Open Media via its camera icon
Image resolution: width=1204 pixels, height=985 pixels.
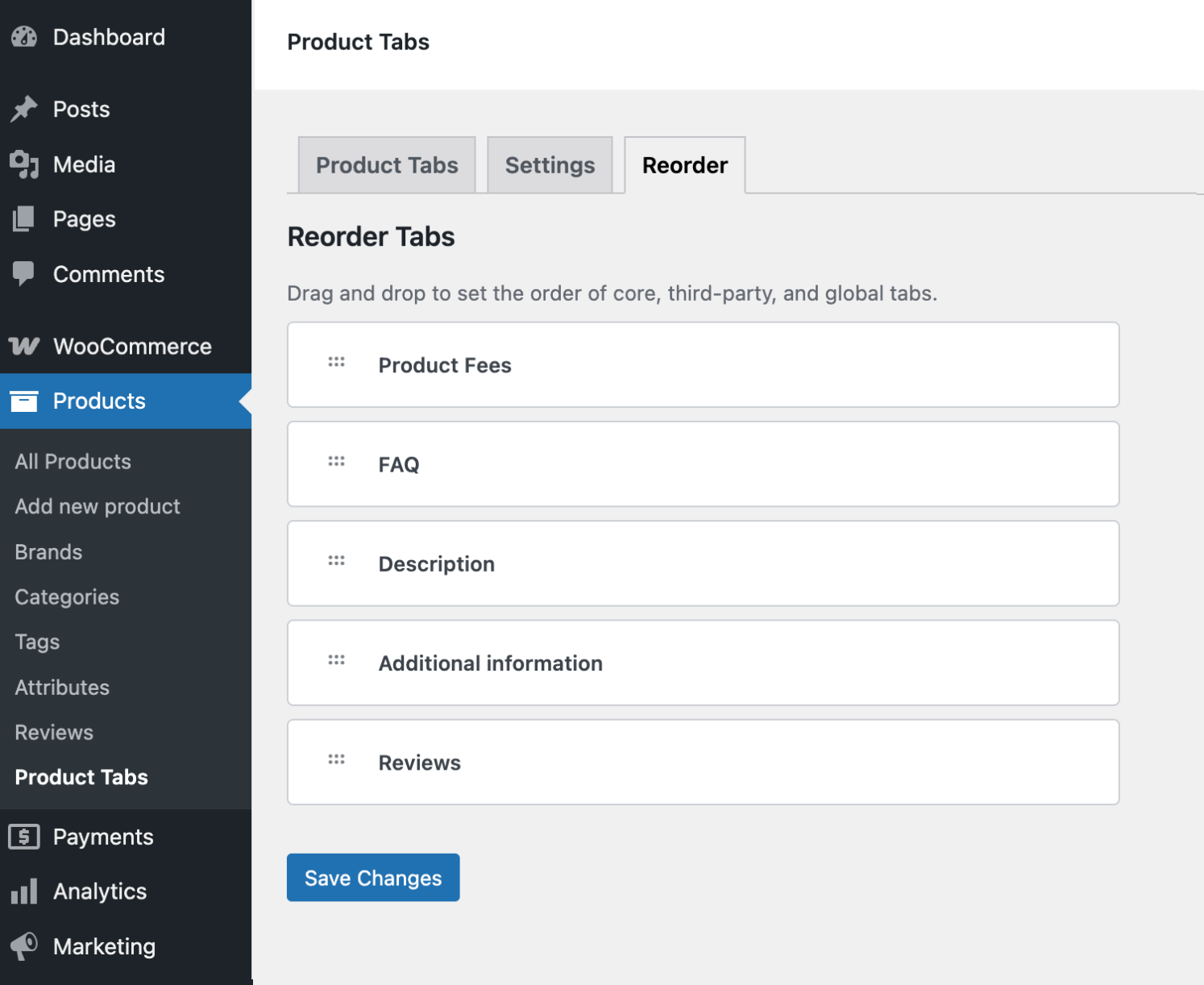[24, 164]
